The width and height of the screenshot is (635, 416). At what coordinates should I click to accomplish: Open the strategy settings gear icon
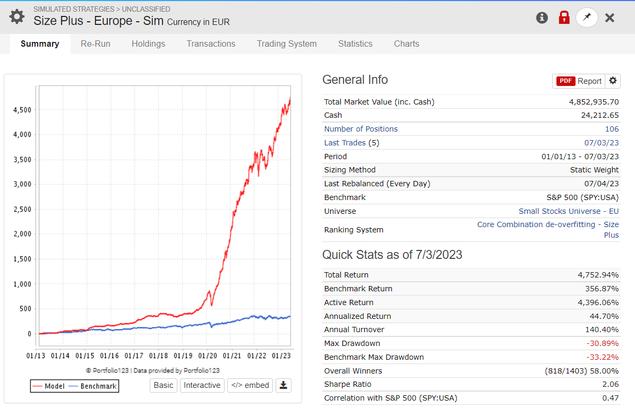[16, 17]
